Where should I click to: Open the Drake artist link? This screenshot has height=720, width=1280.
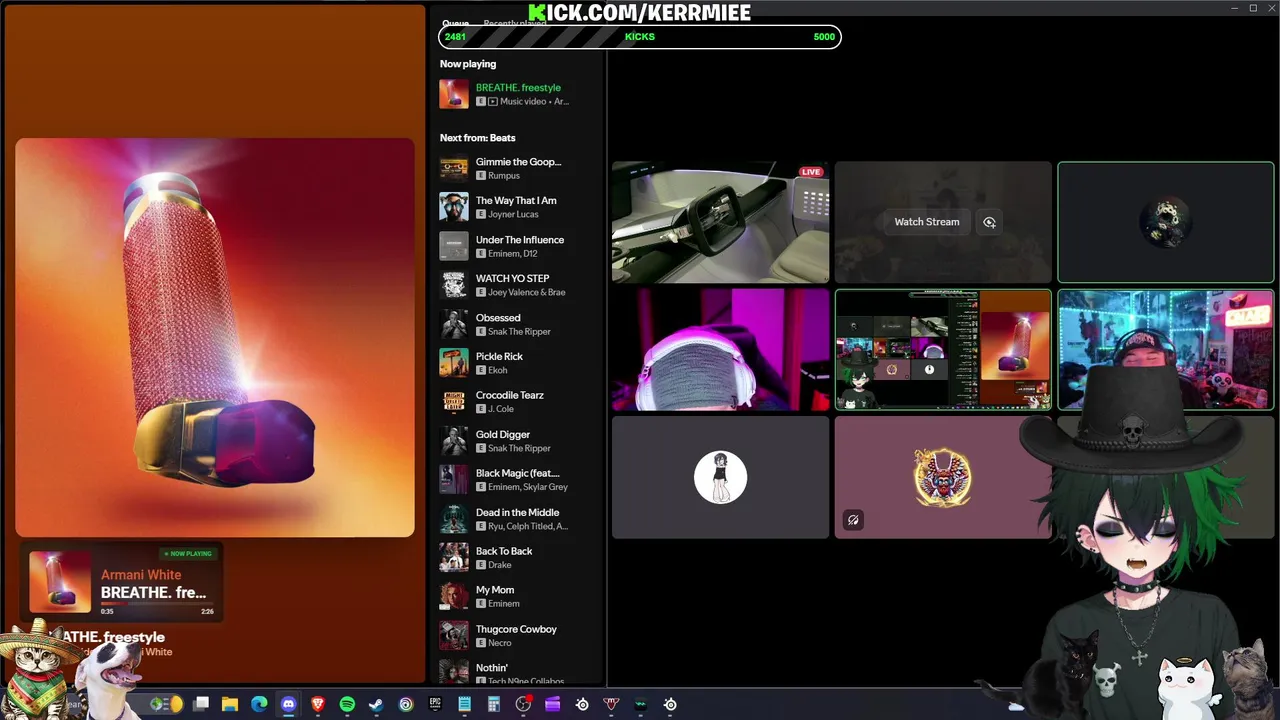coord(499,565)
